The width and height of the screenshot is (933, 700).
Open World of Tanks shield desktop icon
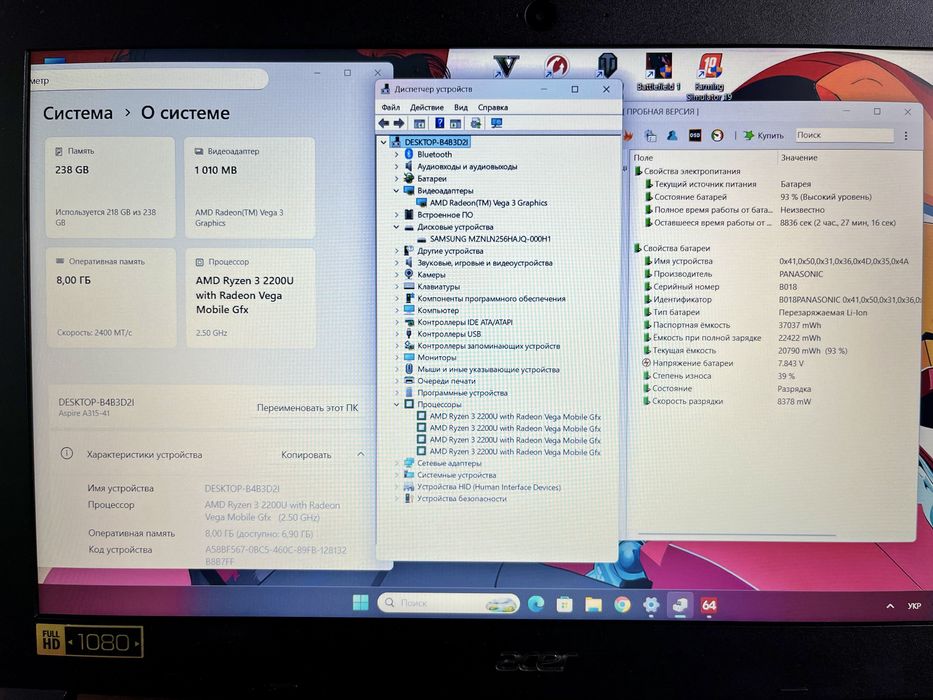(x=607, y=65)
